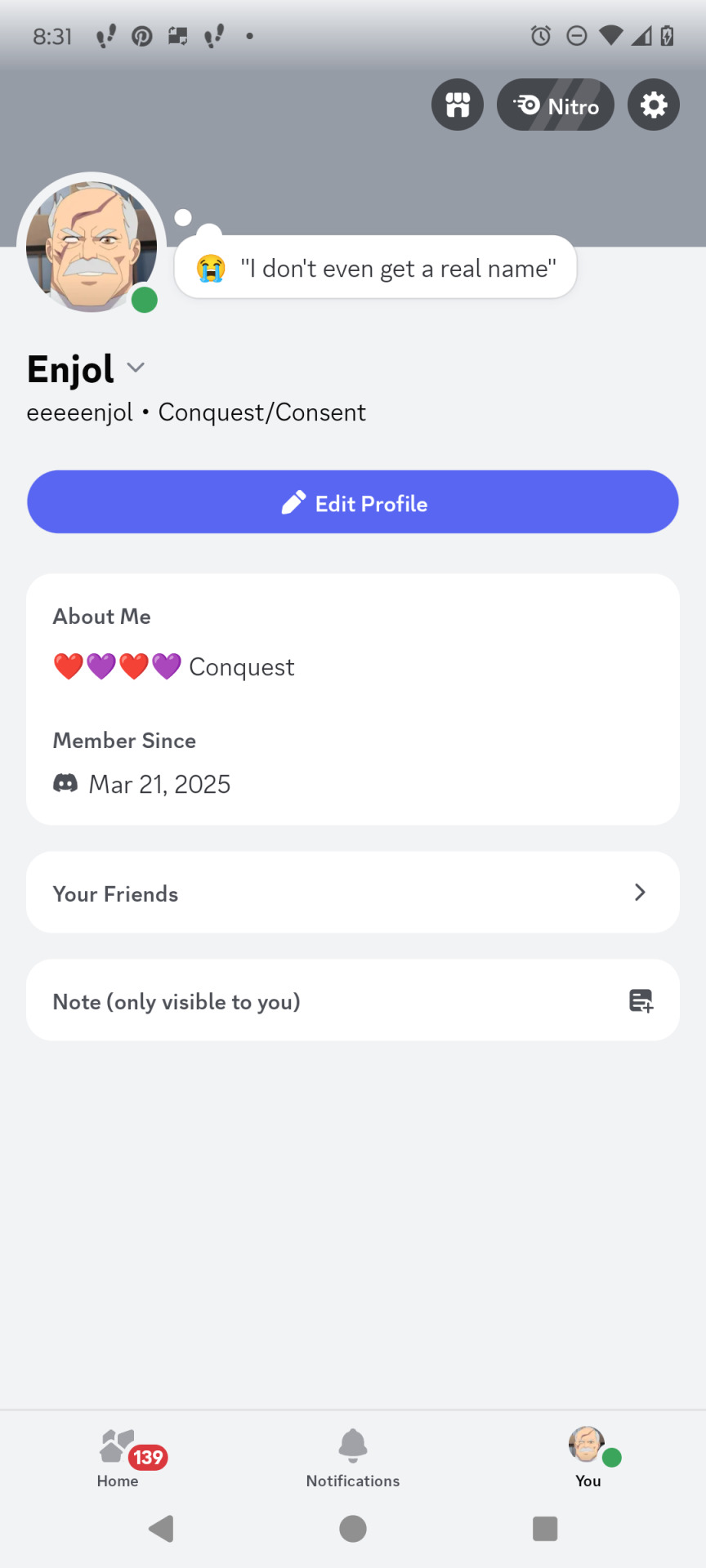The image size is (706, 1568).
Task: Tap the Android back navigation button
Action: [162, 1528]
